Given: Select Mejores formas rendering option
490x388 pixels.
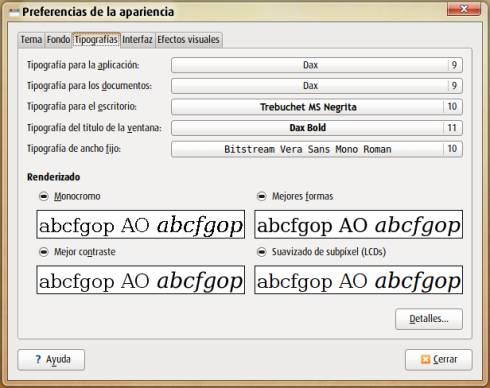Looking at the screenshot, I should point(295,196).
